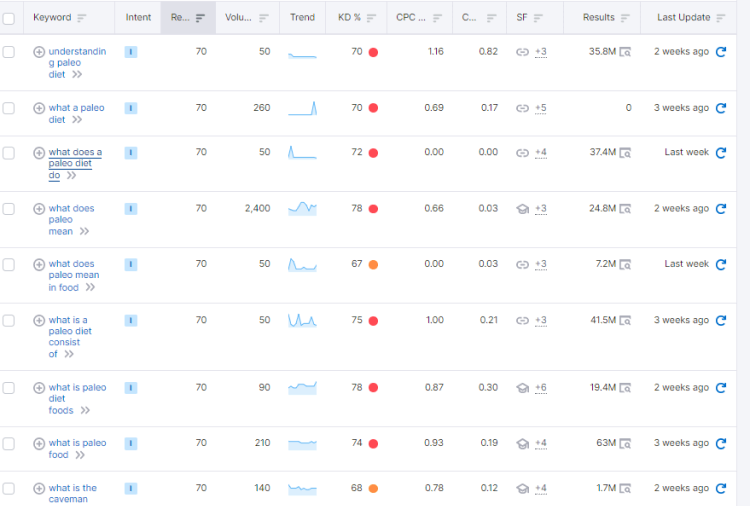Tick the select-all checkbox in the header
Image resolution: width=750 pixels, height=506 pixels.
[x=9, y=19]
